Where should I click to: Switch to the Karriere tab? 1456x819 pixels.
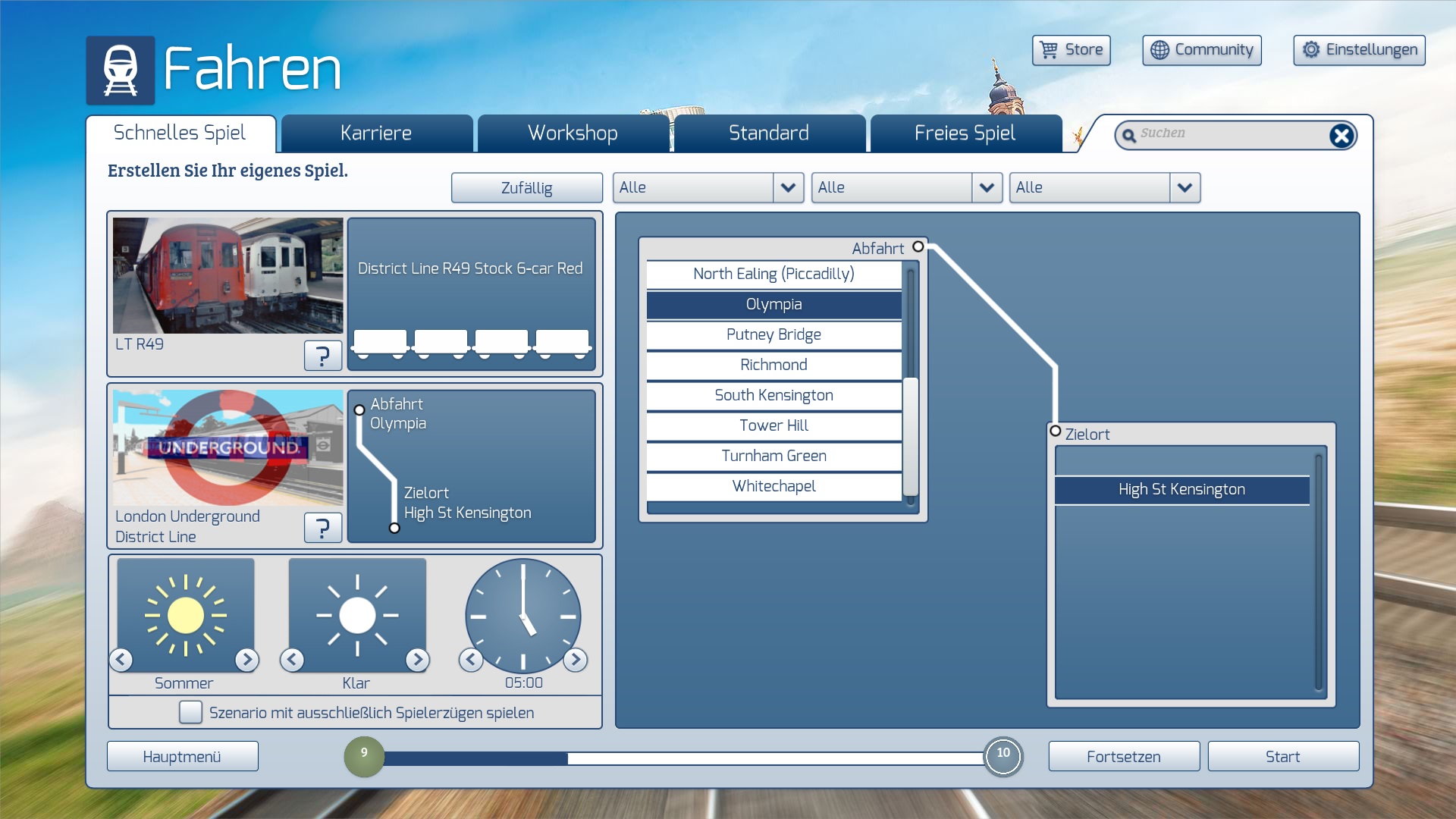pos(376,133)
